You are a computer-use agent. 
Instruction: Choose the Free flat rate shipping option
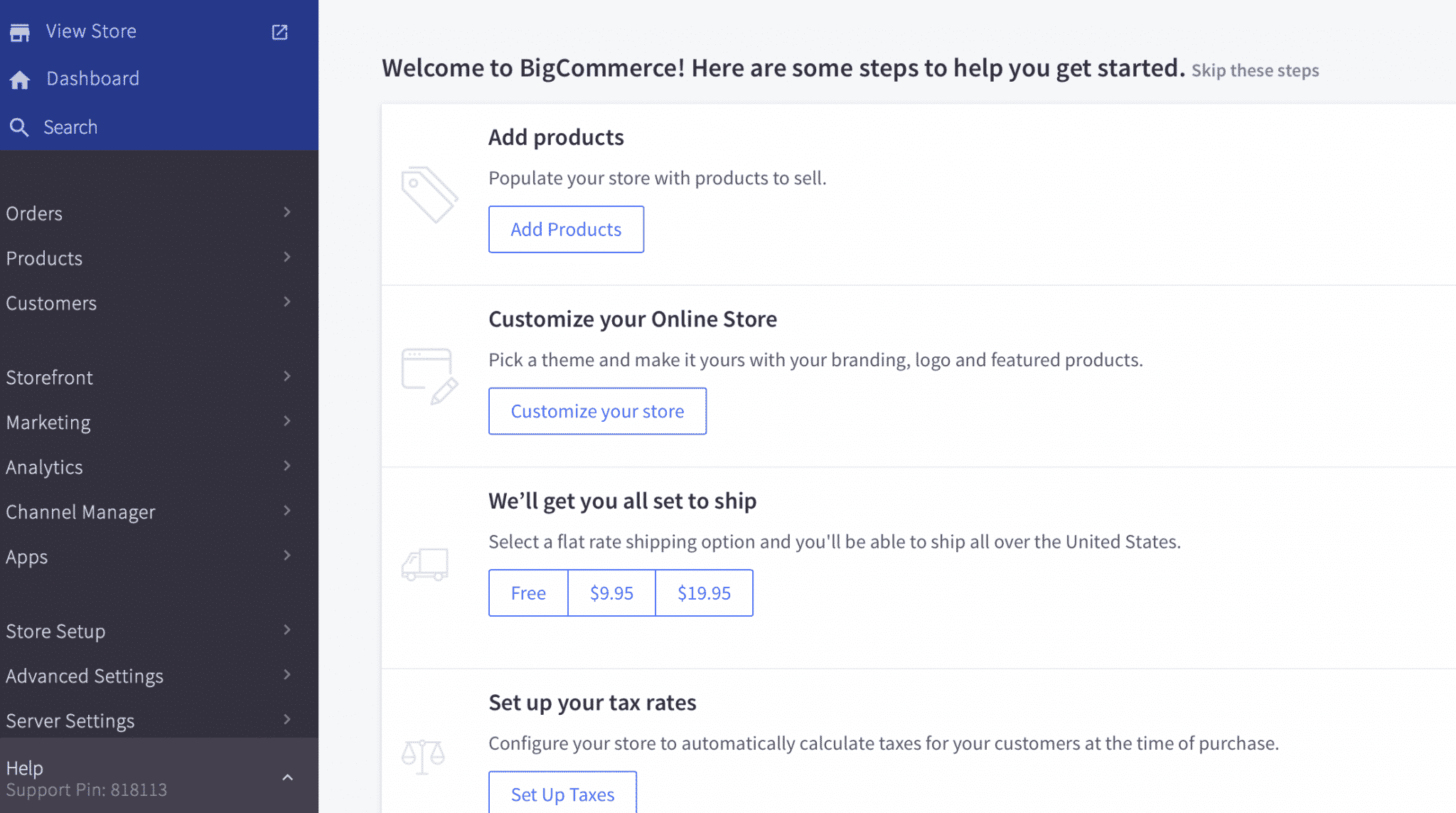point(528,593)
